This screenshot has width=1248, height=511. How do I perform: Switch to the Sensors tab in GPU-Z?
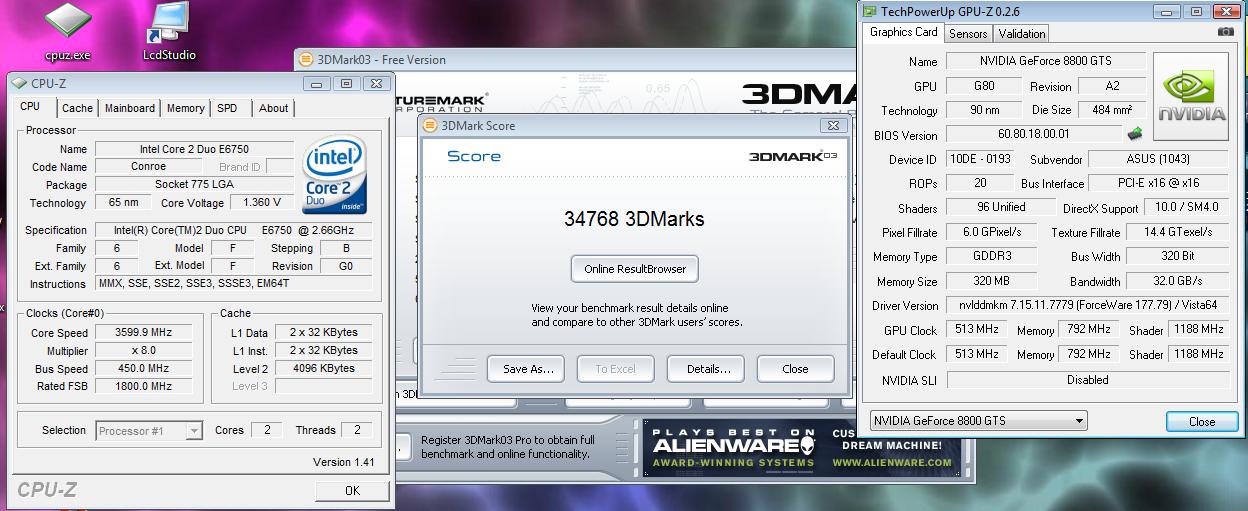[x=968, y=34]
